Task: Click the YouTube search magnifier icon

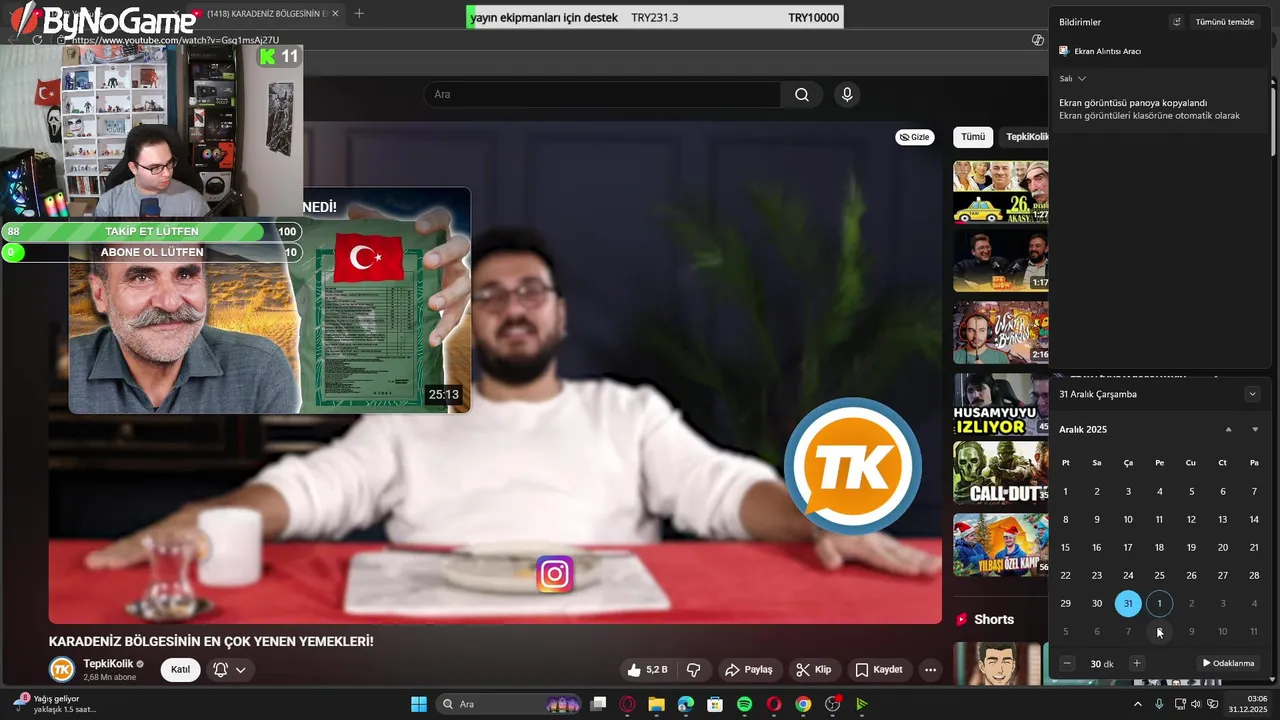Action: (x=802, y=95)
